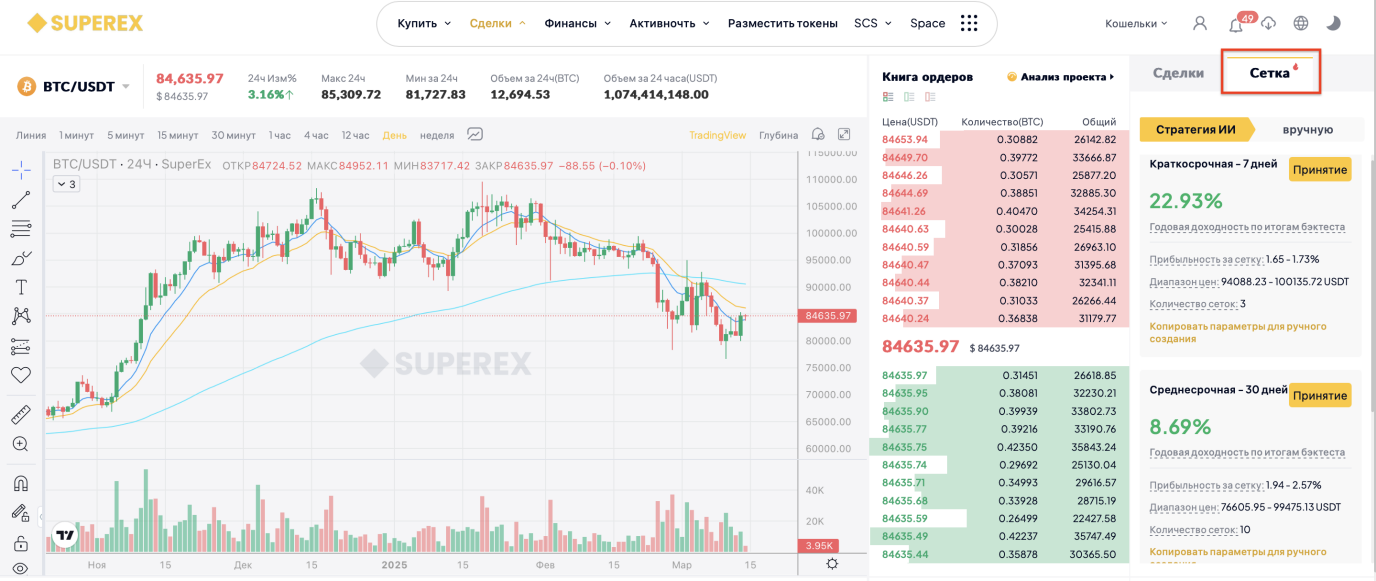The height and width of the screenshot is (581, 1376).
Task: Click Принятие for the 7-day strategy
Action: click(1320, 169)
